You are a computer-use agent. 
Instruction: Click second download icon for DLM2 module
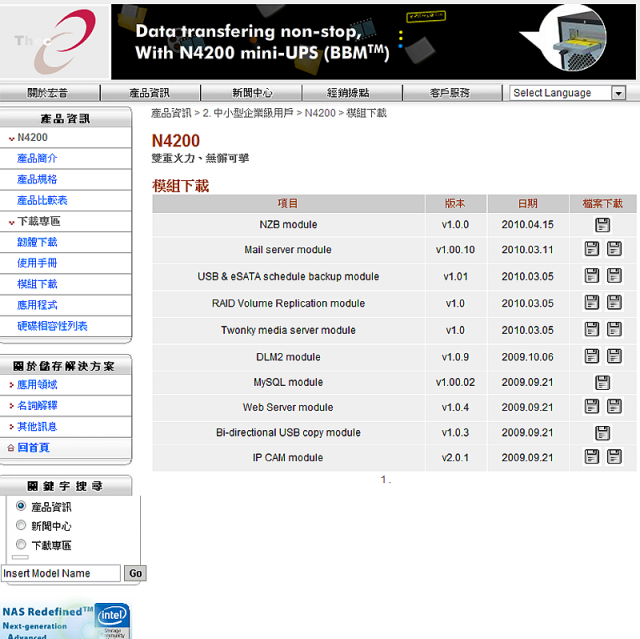click(x=614, y=356)
